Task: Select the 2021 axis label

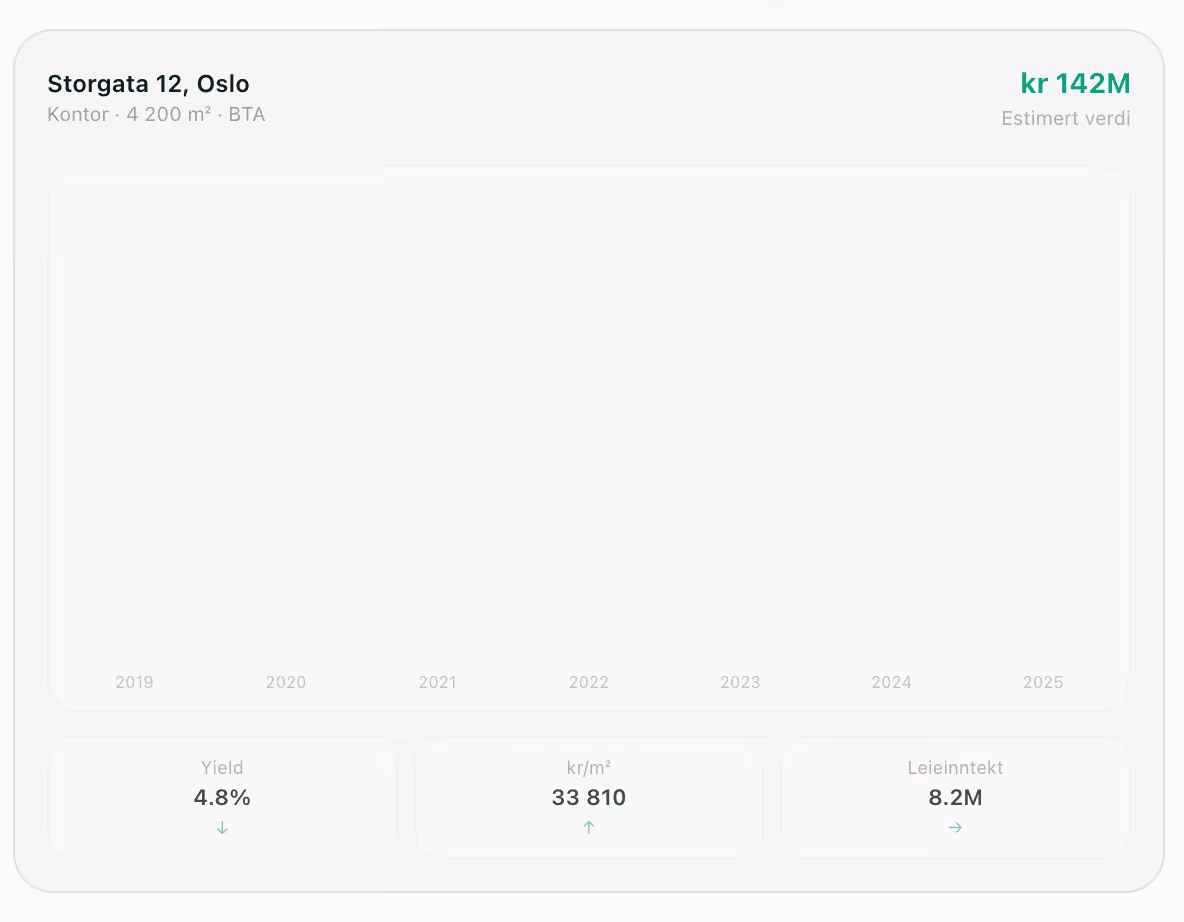Action: point(438,683)
